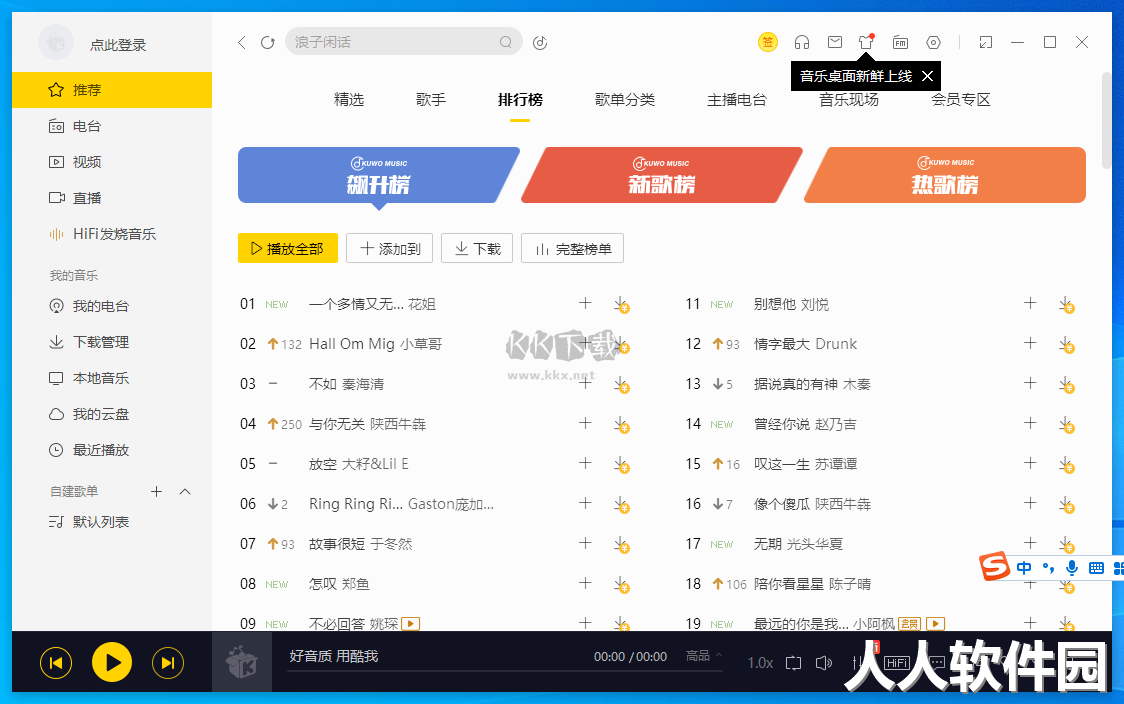1124x704 pixels.
Task: Switch to the 音乐现场 tab
Action: [x=849, y=100]
